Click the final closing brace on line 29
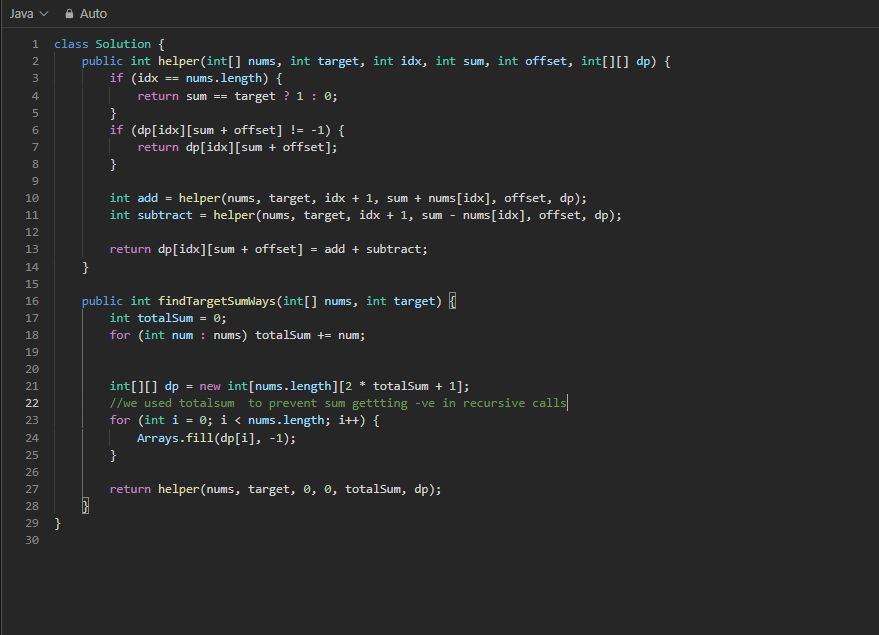Viewport: 879px width, 635px height. click(57, 523)
